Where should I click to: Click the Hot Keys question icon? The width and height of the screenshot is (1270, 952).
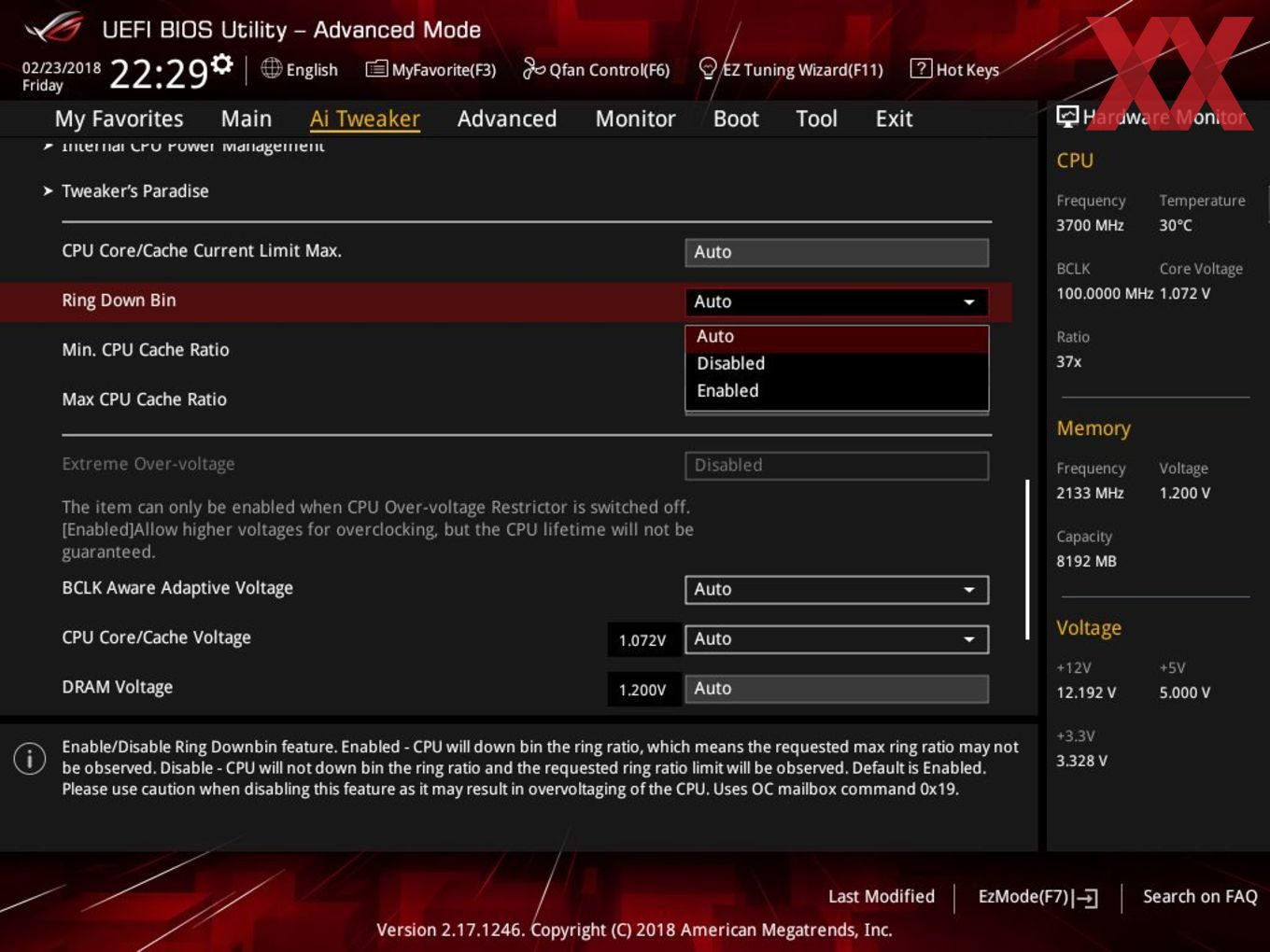(x=921, y=68)
